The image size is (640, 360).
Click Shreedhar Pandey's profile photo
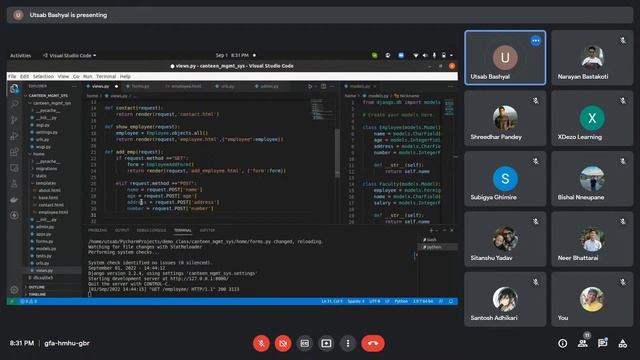[505, 118]
